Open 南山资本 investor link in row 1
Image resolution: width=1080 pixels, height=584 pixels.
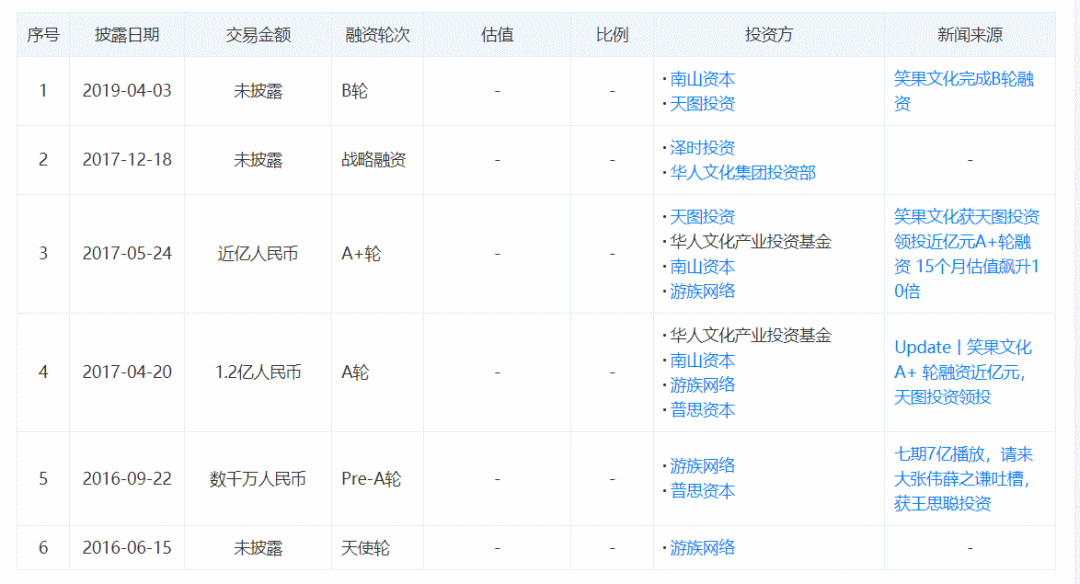(702, 79)
